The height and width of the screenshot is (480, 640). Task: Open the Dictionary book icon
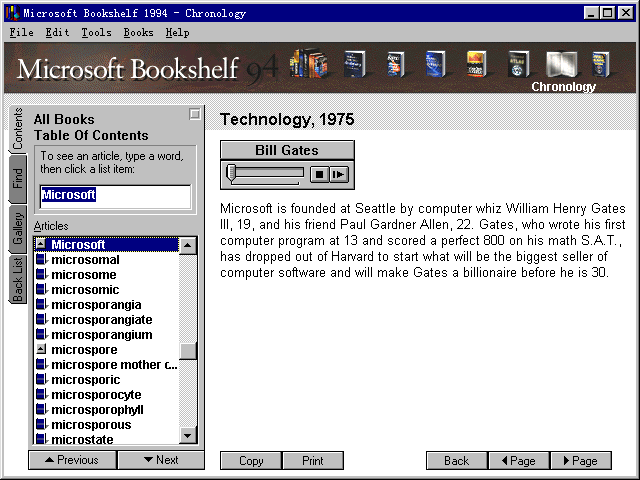point(354,64)
